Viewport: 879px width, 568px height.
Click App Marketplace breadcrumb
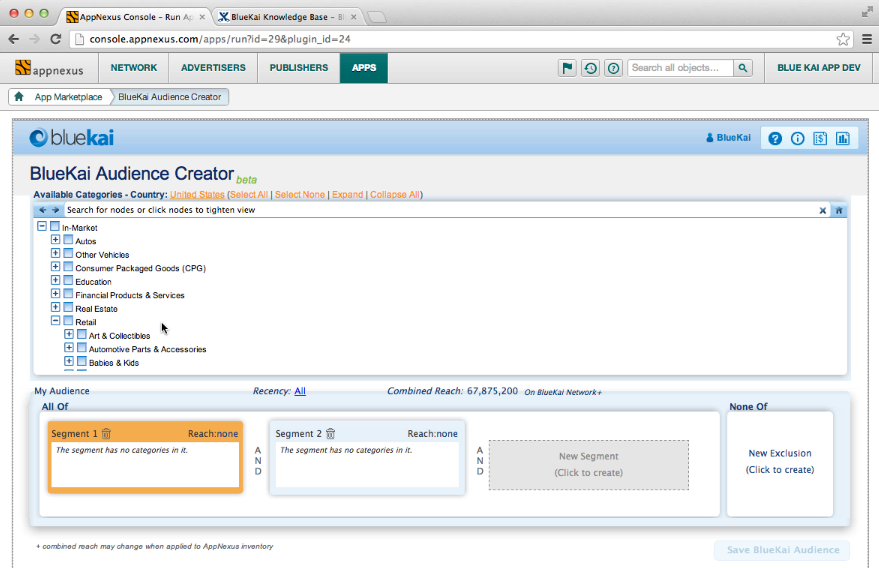click(x=68, y=96)
